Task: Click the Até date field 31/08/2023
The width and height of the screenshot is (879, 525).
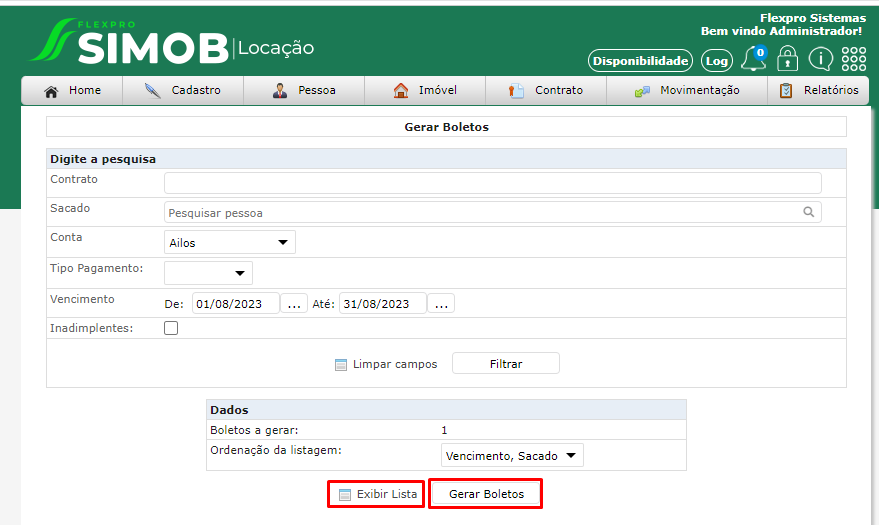Action: [x=383, y=304]
